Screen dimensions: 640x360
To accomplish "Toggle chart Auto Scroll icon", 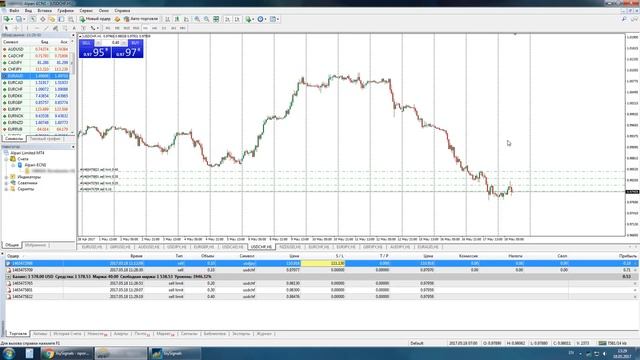I will (227, 19).
